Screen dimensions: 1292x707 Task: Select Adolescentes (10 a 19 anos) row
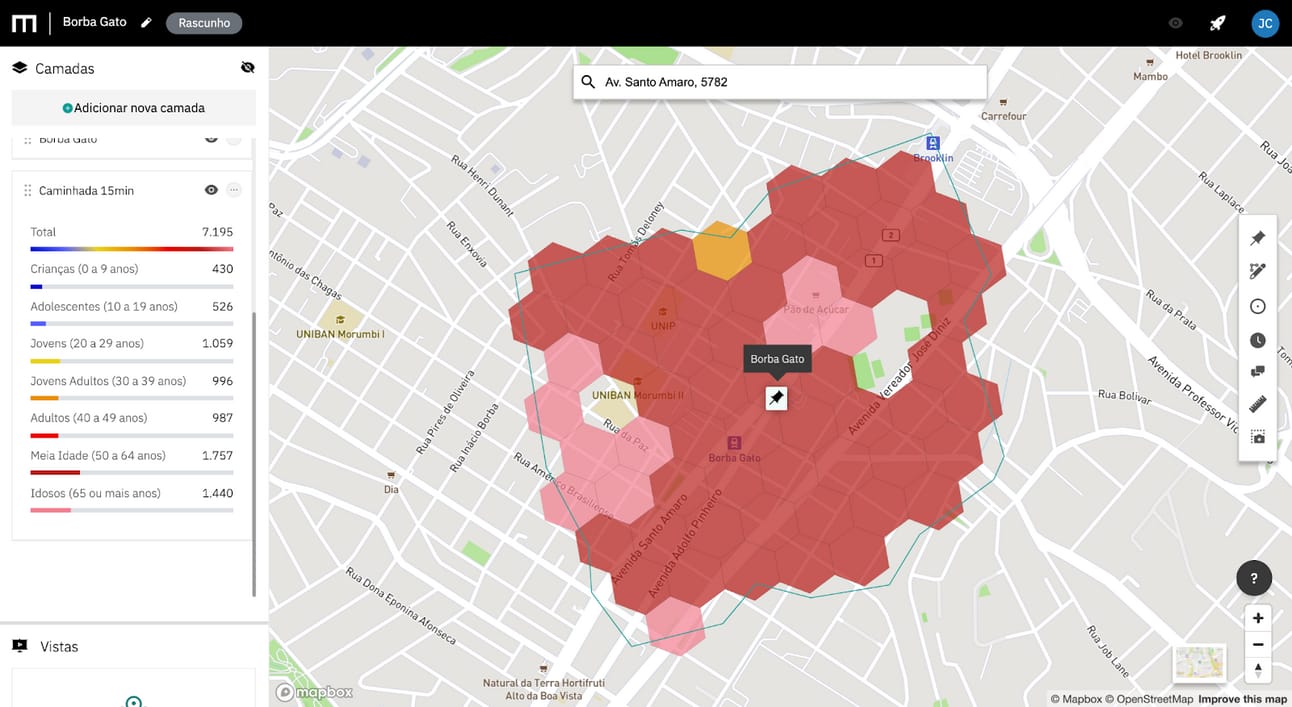(132, 312)
